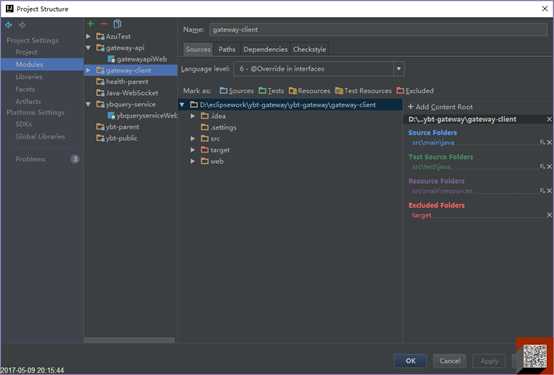The width and height of the screenshot is (554, 375).
Task: Open Global Libraries in the sidebar
Action: (40, 136)
